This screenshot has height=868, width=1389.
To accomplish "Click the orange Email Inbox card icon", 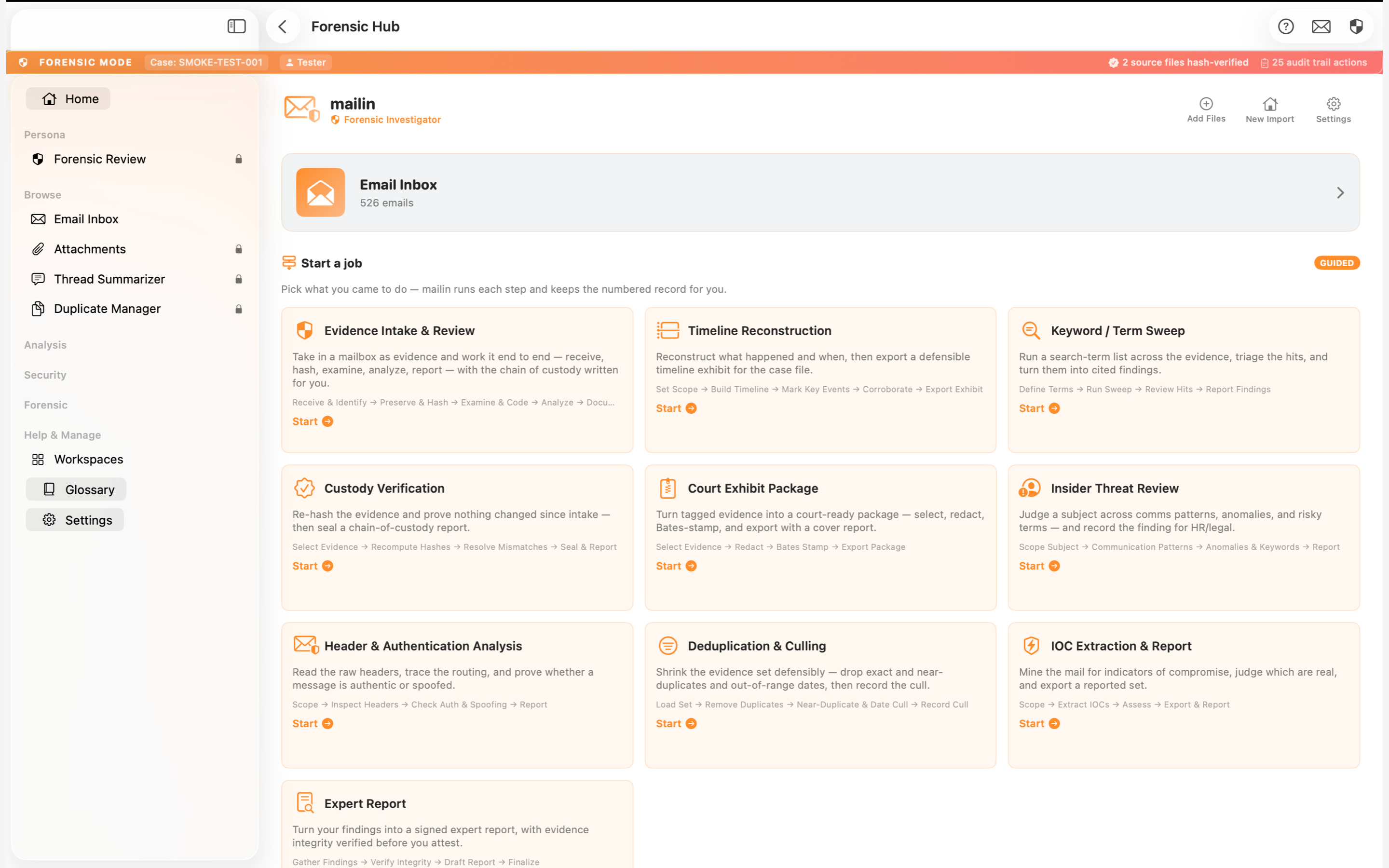I will (x=320, y=192).
